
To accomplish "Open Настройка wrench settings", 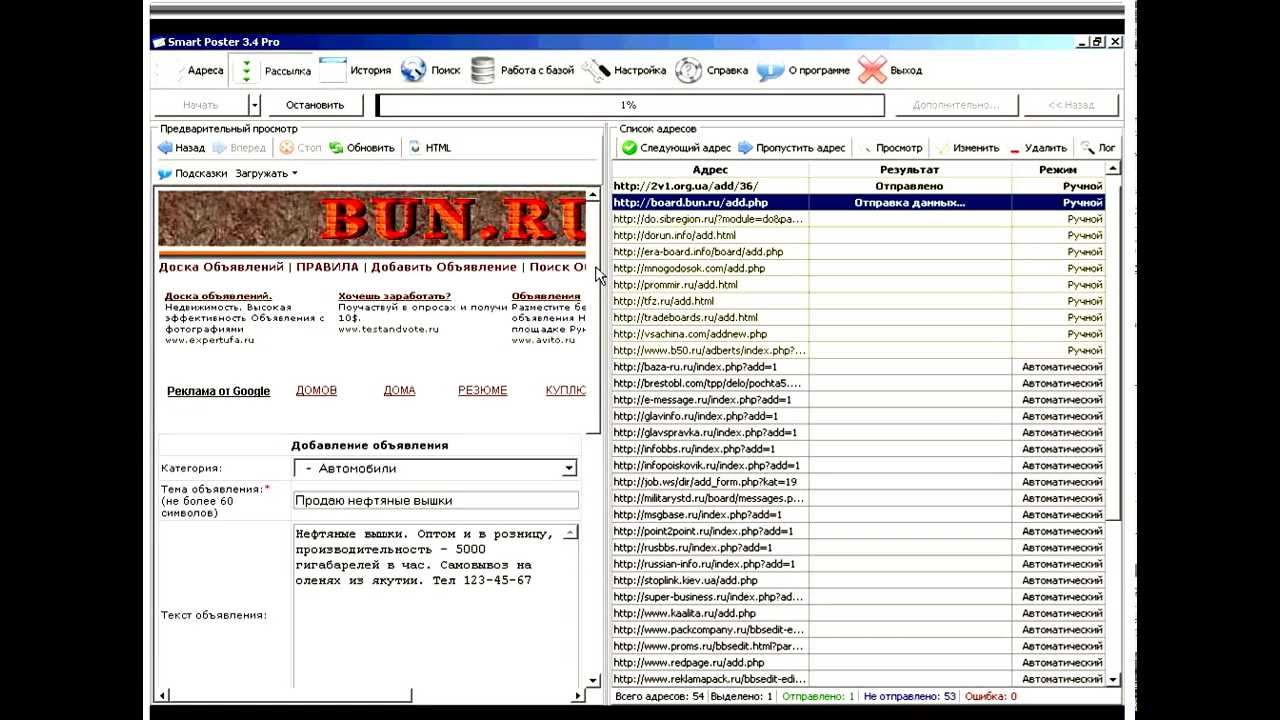I will [x=625, y=71].
